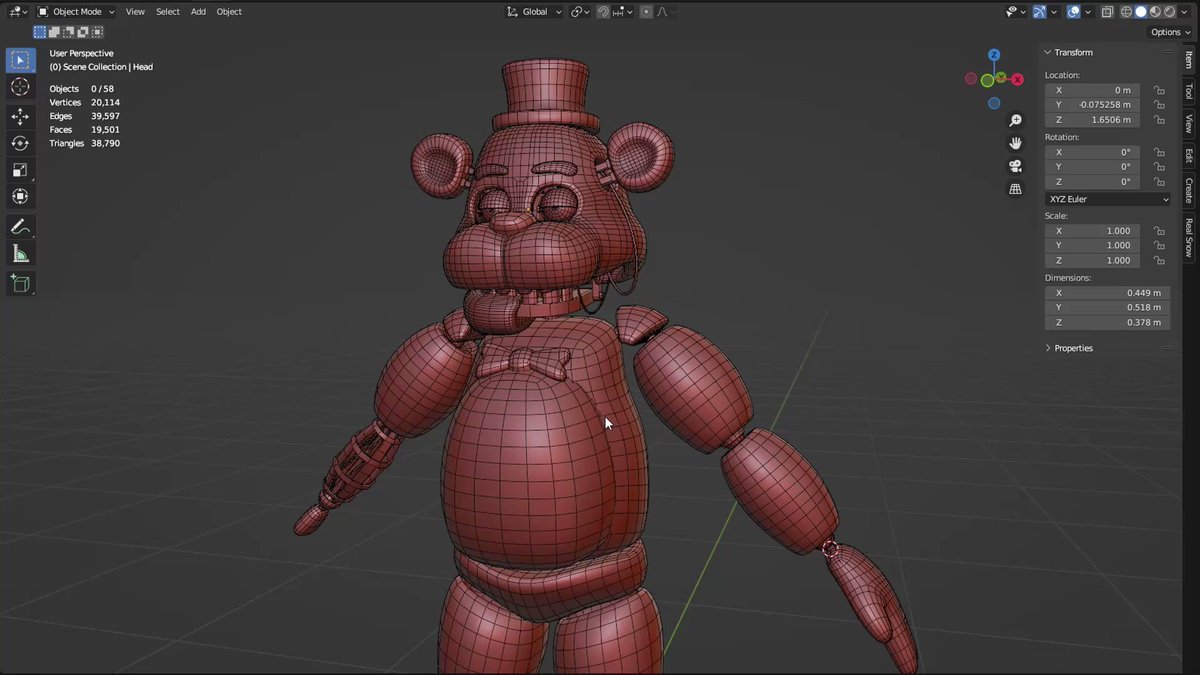Open the XYZ Euler rotation mode dropdown
1200x675 pixels.
(x=1108, y=199)
